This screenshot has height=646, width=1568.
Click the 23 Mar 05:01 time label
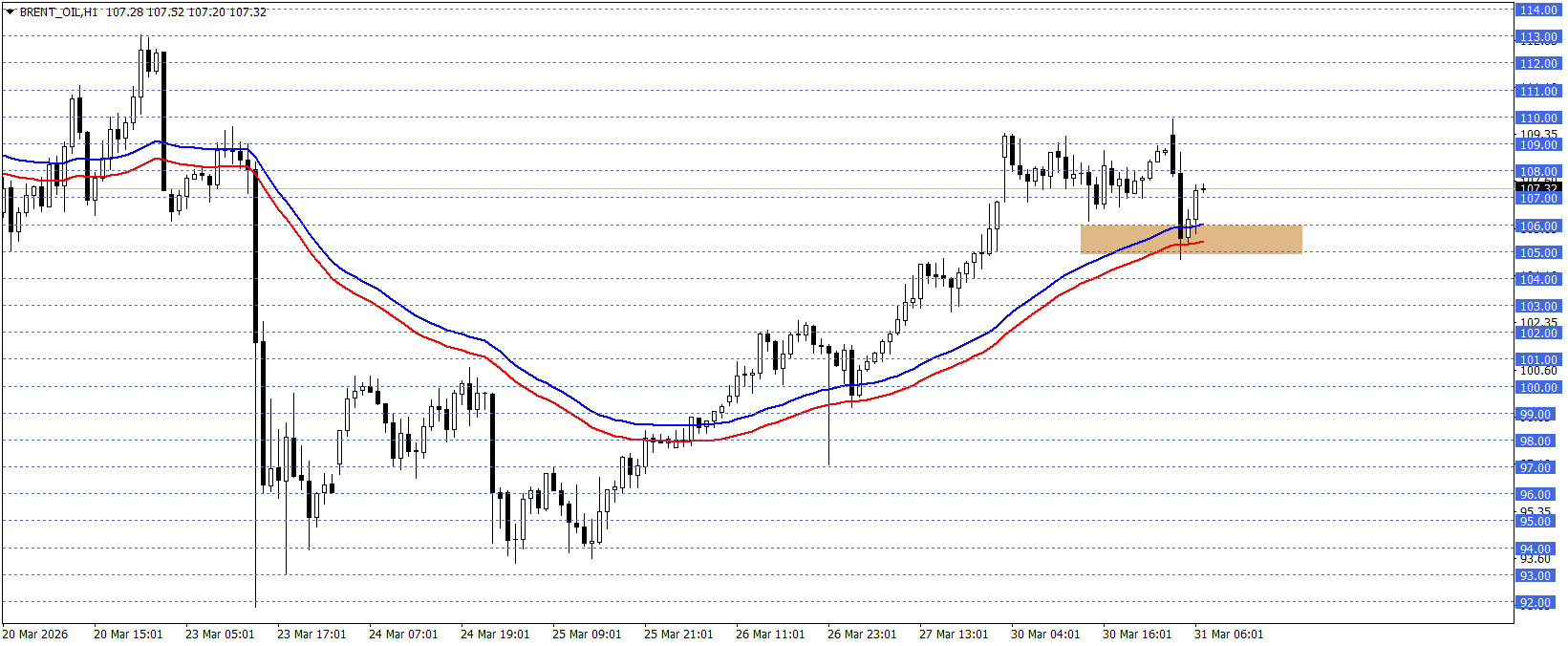coord(220,635)
